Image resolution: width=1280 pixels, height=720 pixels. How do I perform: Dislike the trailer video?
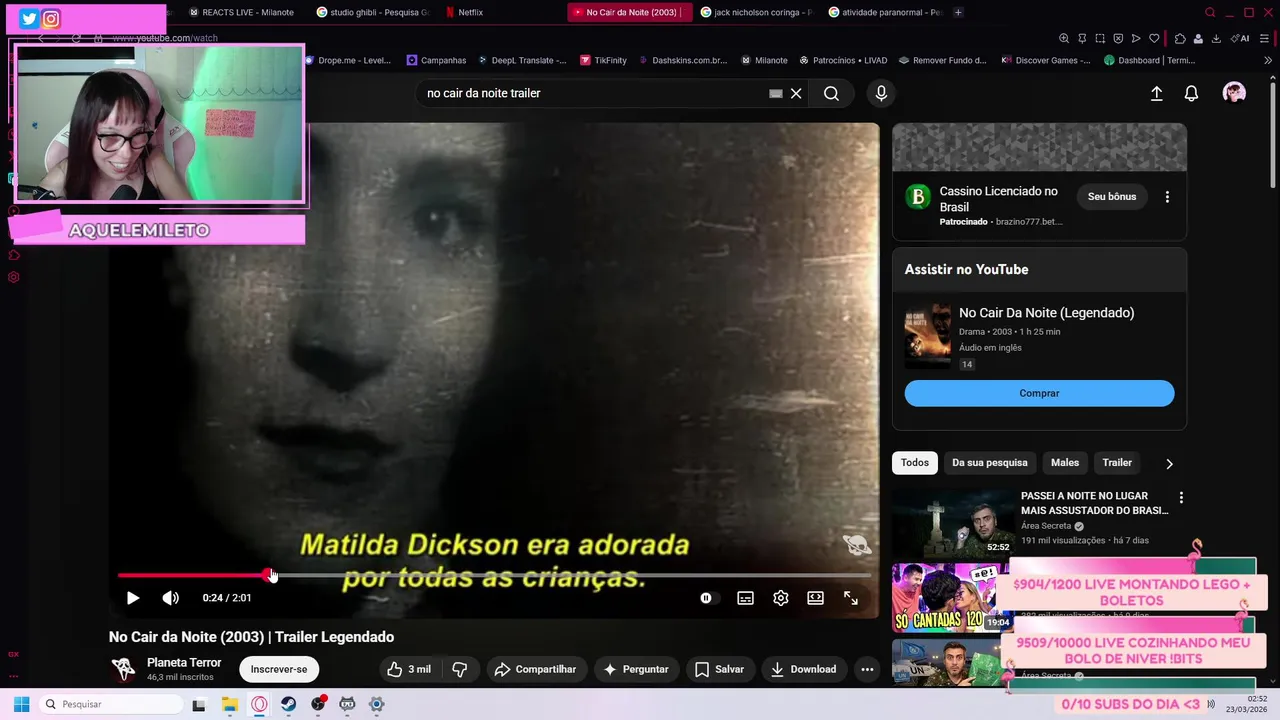pos(460,669)
